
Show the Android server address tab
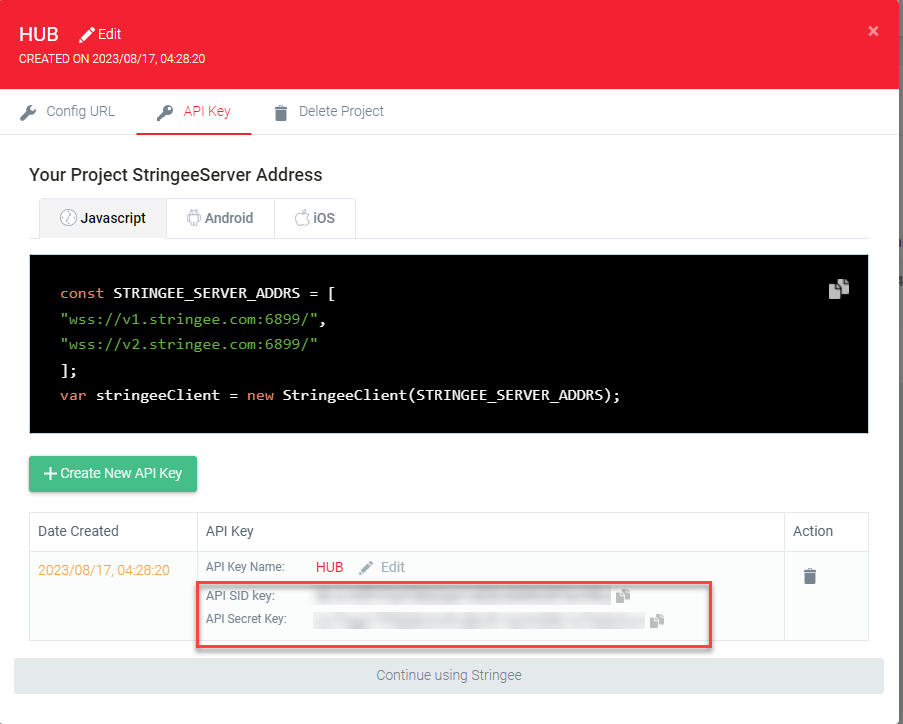(219, 218)
